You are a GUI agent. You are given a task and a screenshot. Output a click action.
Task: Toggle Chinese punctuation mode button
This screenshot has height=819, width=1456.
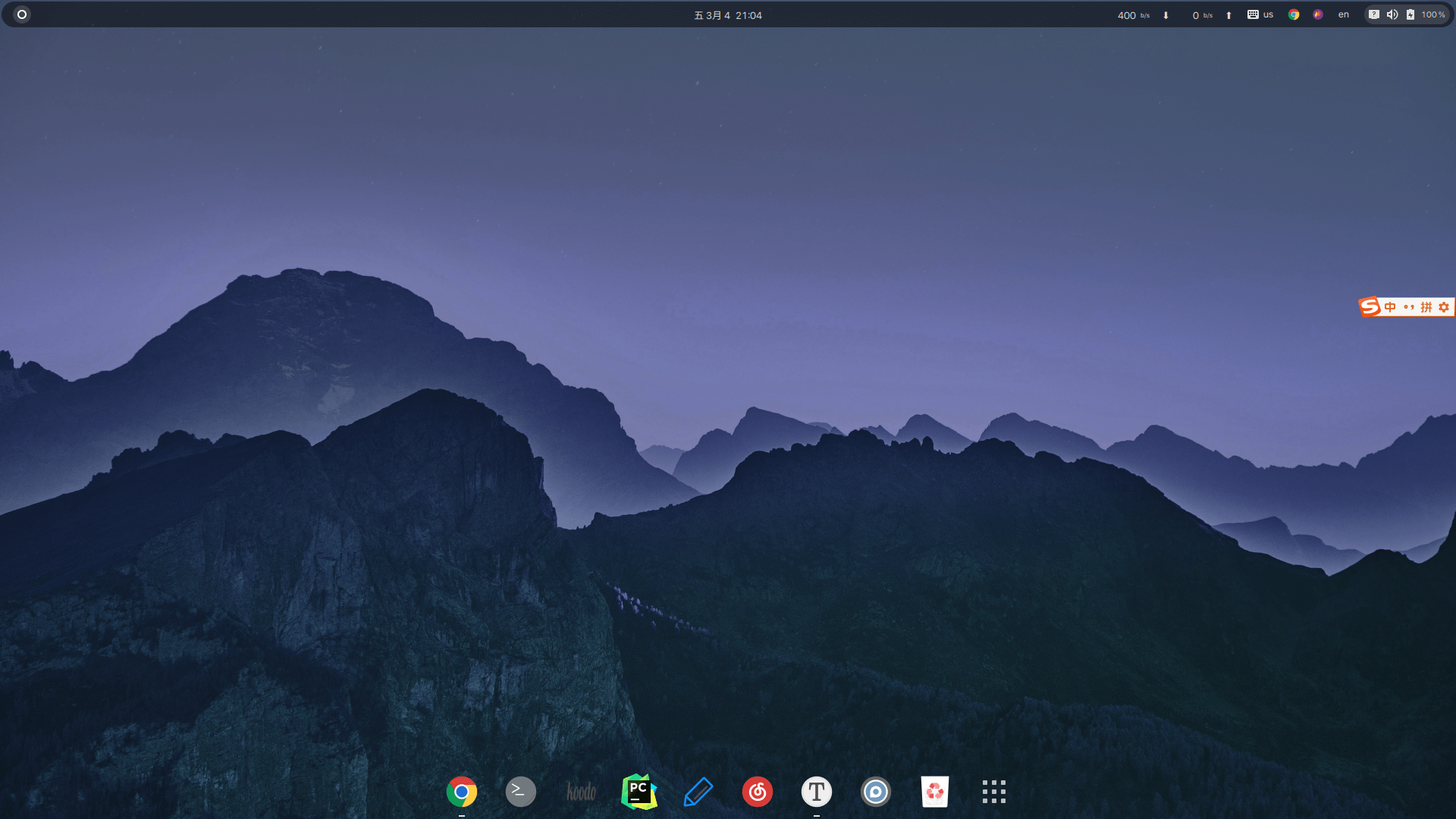pyautogui.click(x=1408, y=307)
